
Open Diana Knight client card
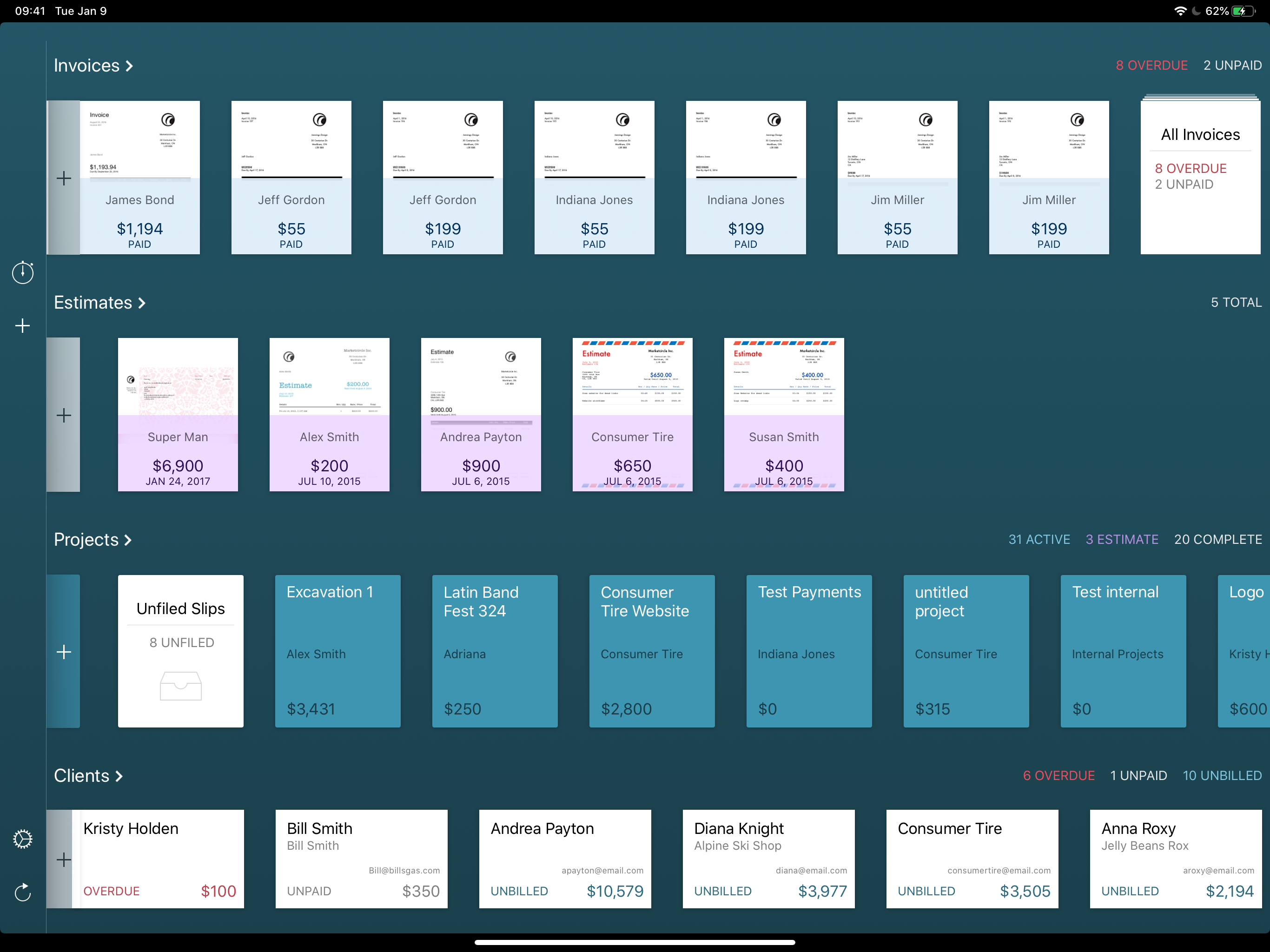[769, 859]
